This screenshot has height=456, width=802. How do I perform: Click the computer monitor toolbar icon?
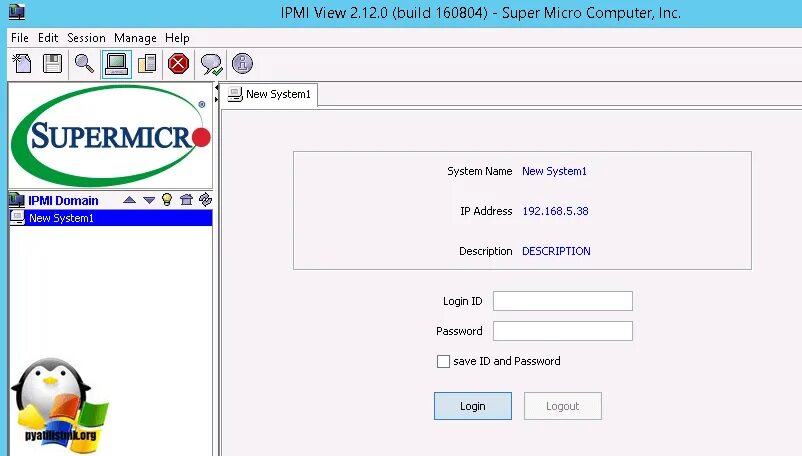116,64
